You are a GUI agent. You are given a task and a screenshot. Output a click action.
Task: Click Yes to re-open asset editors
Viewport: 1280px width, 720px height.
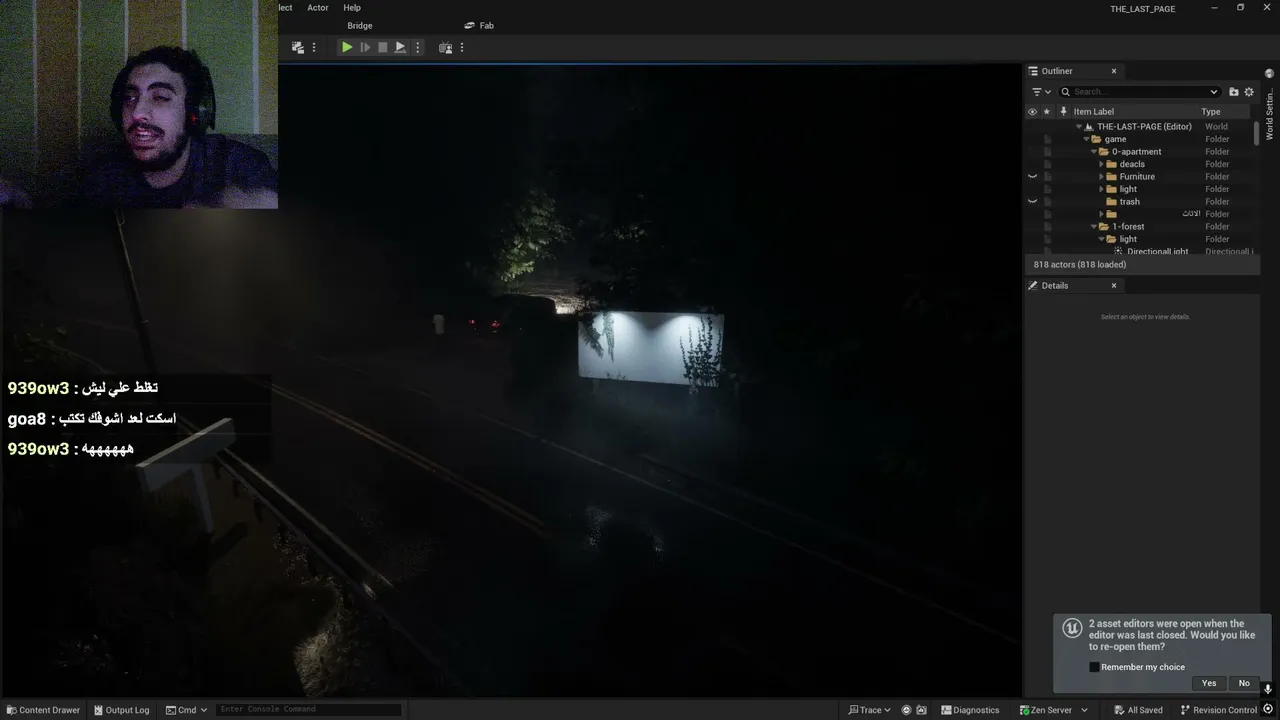pyautogui.click(x=1209, y=683)
